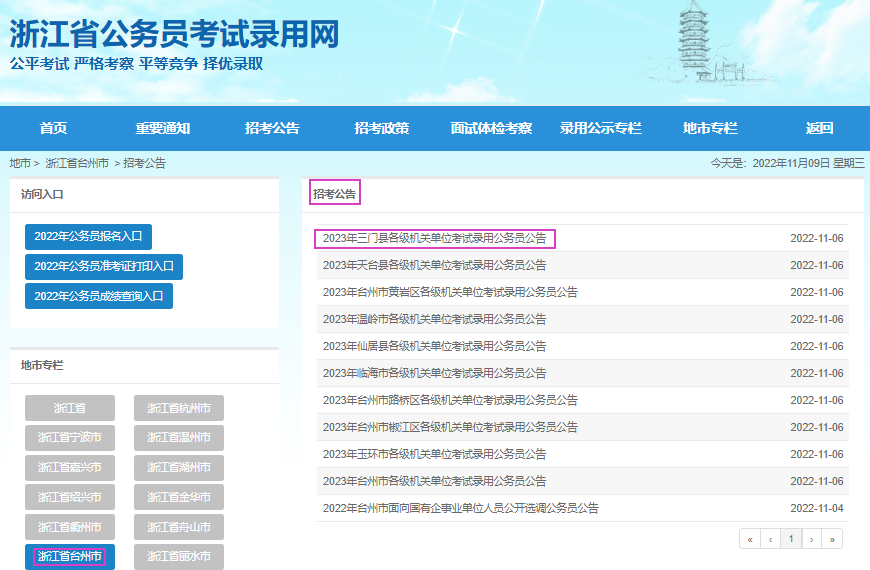The width and height of the screenshot is (870, 570).
Task: Open the 2023年温岭市 civil servant announcement
Action: 434,319
